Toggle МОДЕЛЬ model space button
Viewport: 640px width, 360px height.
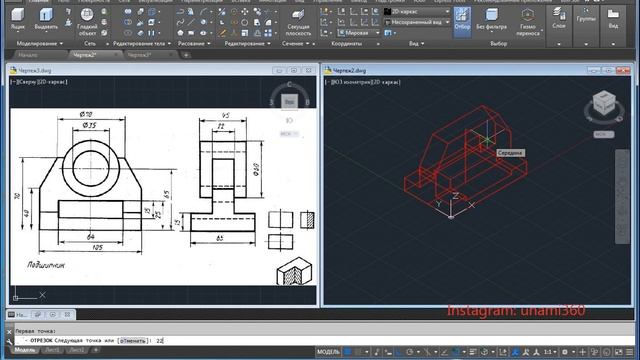[x=328, y=352]
